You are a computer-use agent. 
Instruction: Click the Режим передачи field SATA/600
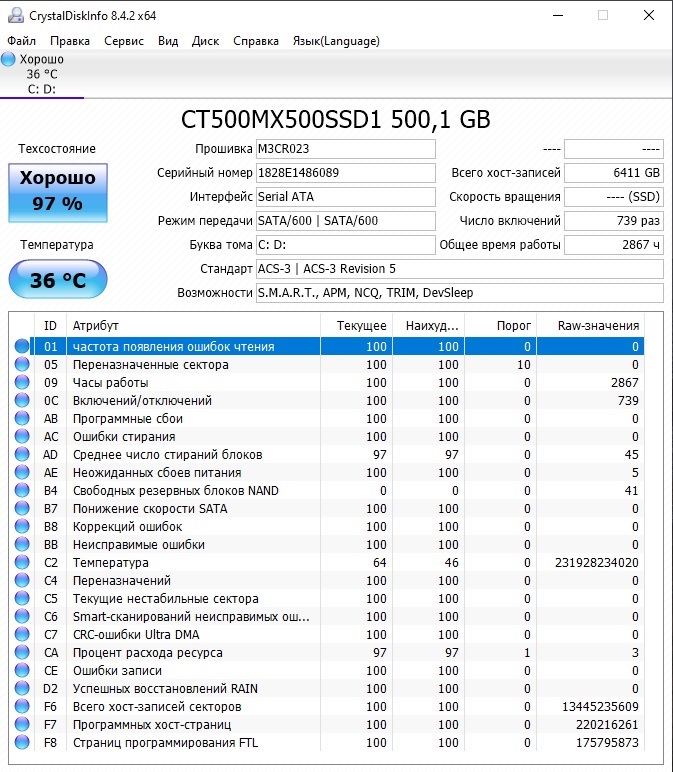pyautogui.click(x=346, y=221)
